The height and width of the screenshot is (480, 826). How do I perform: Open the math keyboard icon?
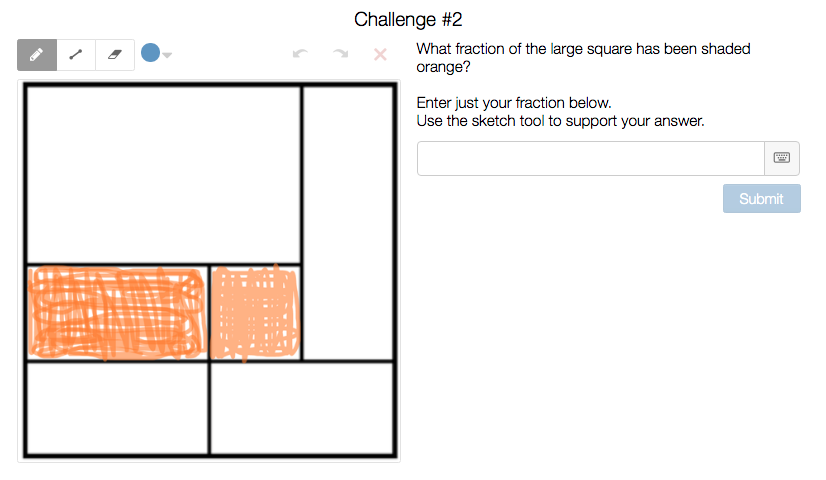pyautogui.click(x=782, y=158)
